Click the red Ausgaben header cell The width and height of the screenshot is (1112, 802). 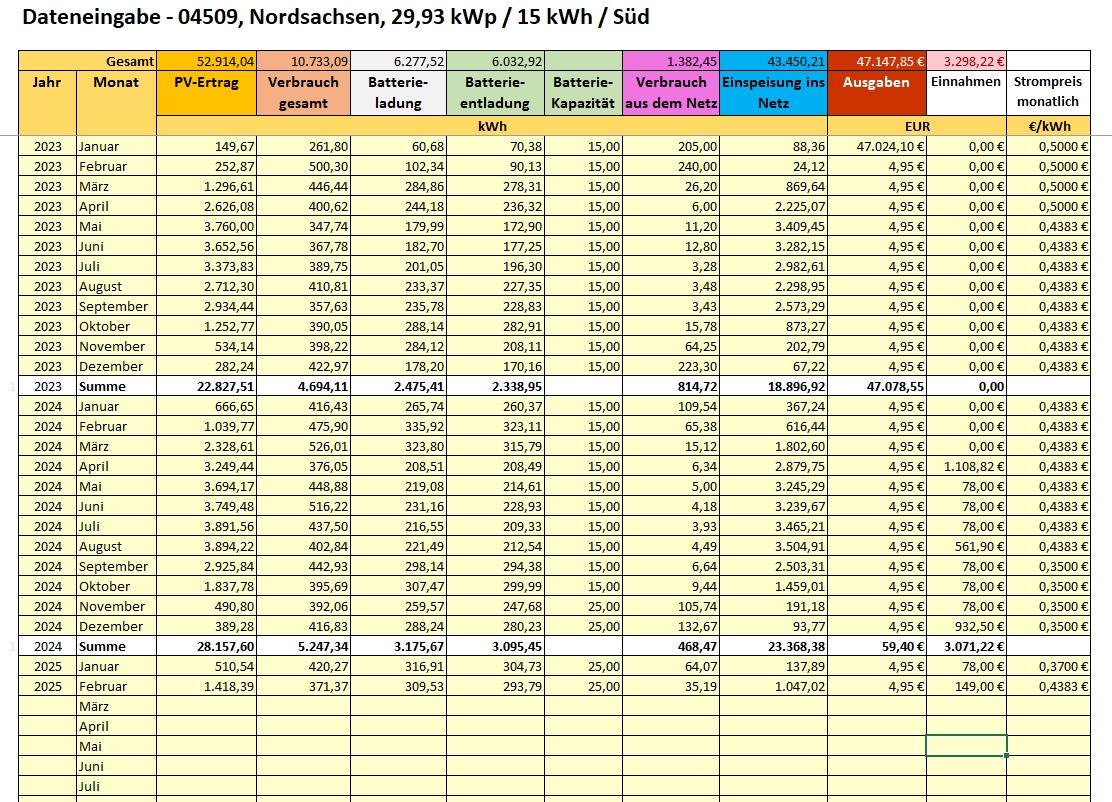pos(876,92)
